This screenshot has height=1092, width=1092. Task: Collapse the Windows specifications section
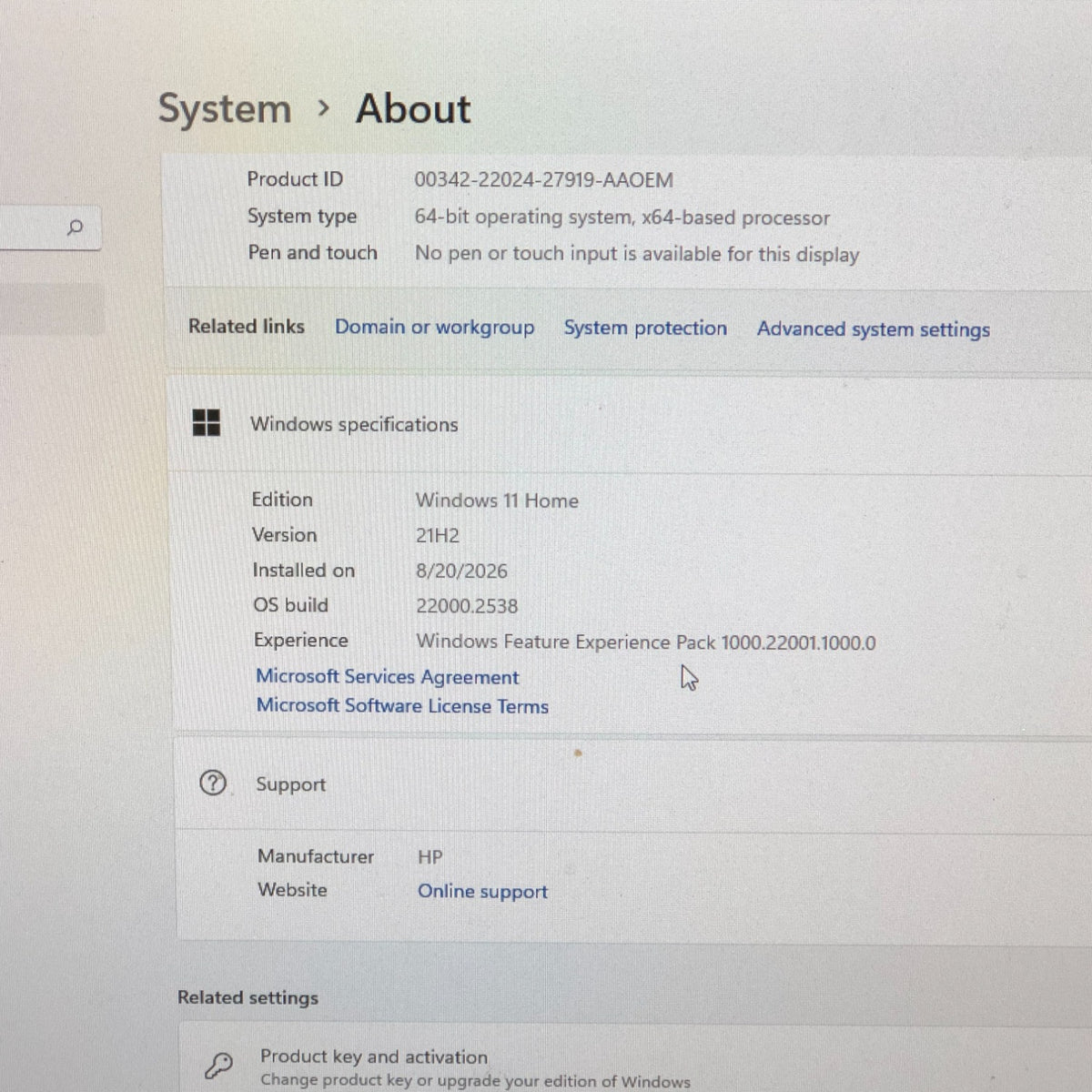click(x=630, y=424)
